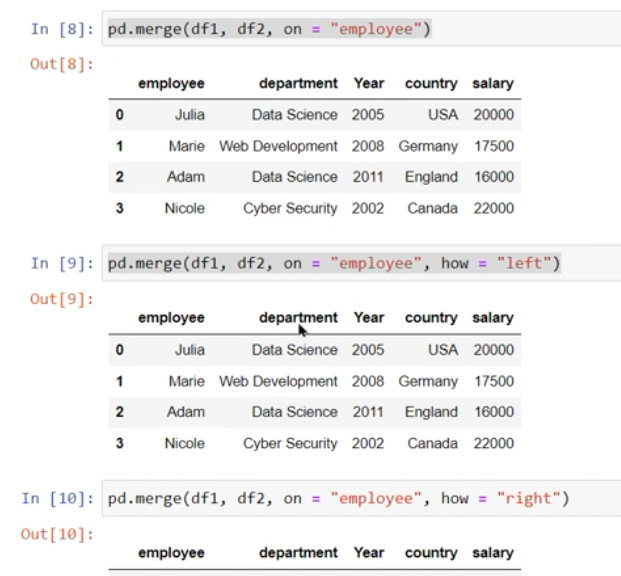Click the employee header in Out[8] table
Viewport: 621px width, 576px height.
click(x=171, y=84)
